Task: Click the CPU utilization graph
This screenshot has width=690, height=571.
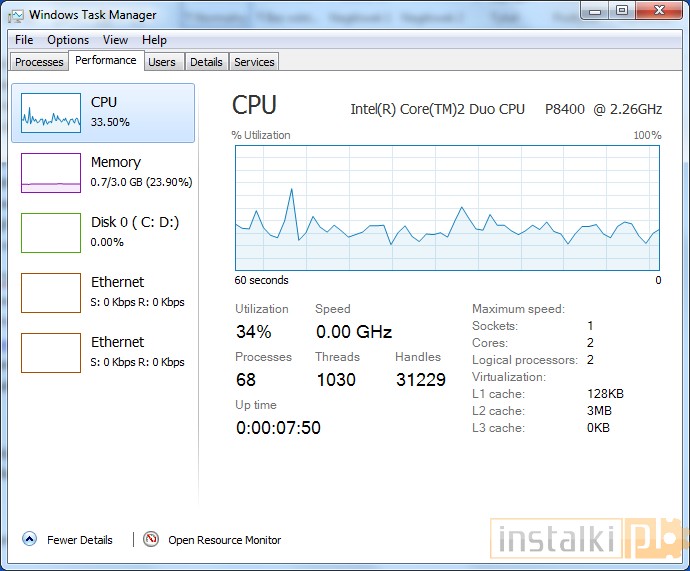Action: [x=447, y=208]
